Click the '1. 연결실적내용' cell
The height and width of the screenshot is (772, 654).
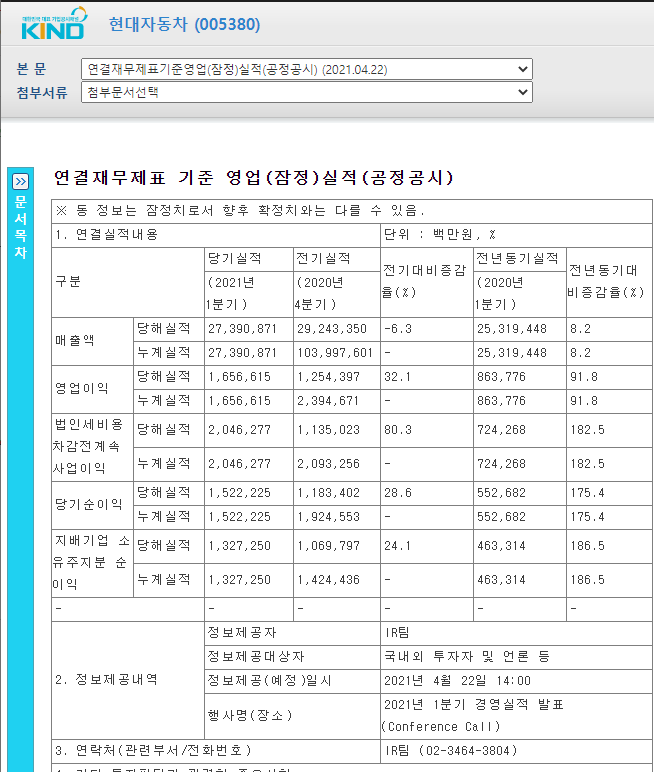tap(216, 235)
